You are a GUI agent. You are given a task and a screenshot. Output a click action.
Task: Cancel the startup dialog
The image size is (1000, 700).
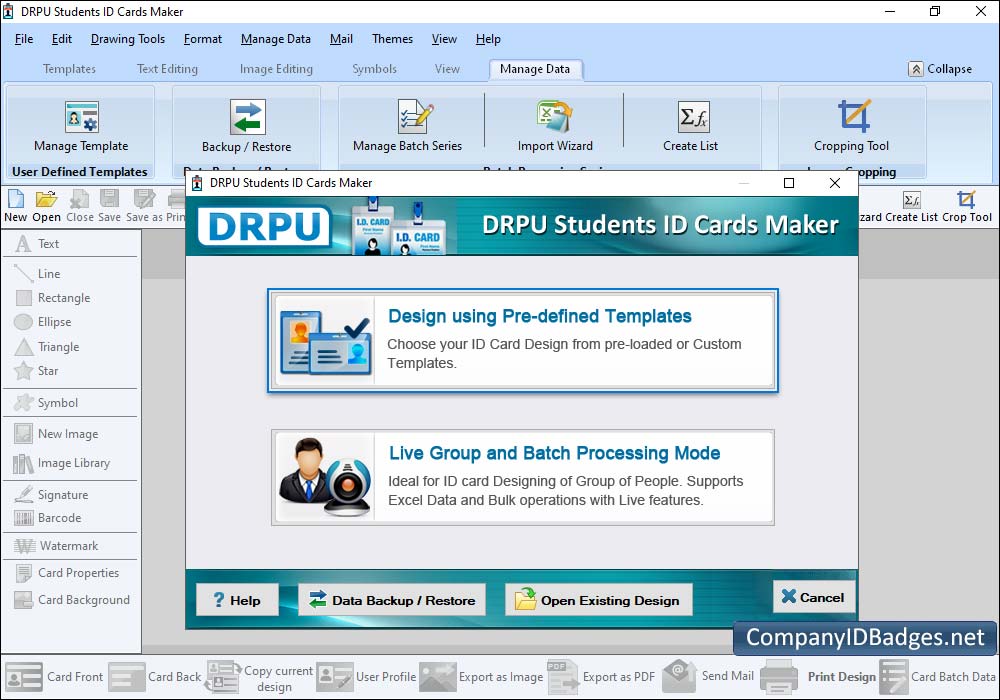(814, 597)
